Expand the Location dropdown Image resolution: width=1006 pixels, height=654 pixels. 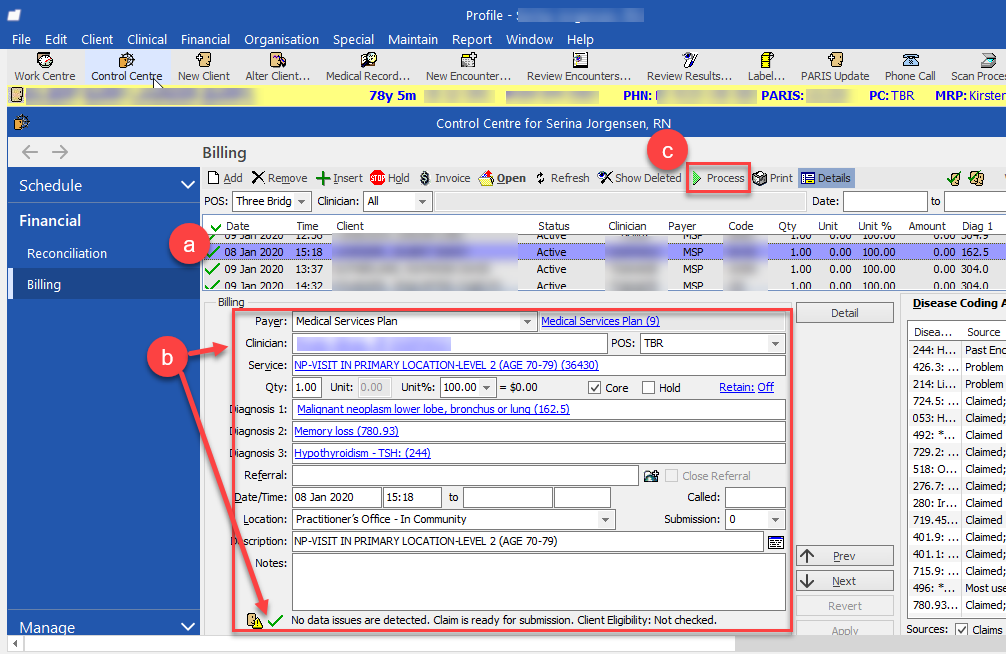click(605, 520)
